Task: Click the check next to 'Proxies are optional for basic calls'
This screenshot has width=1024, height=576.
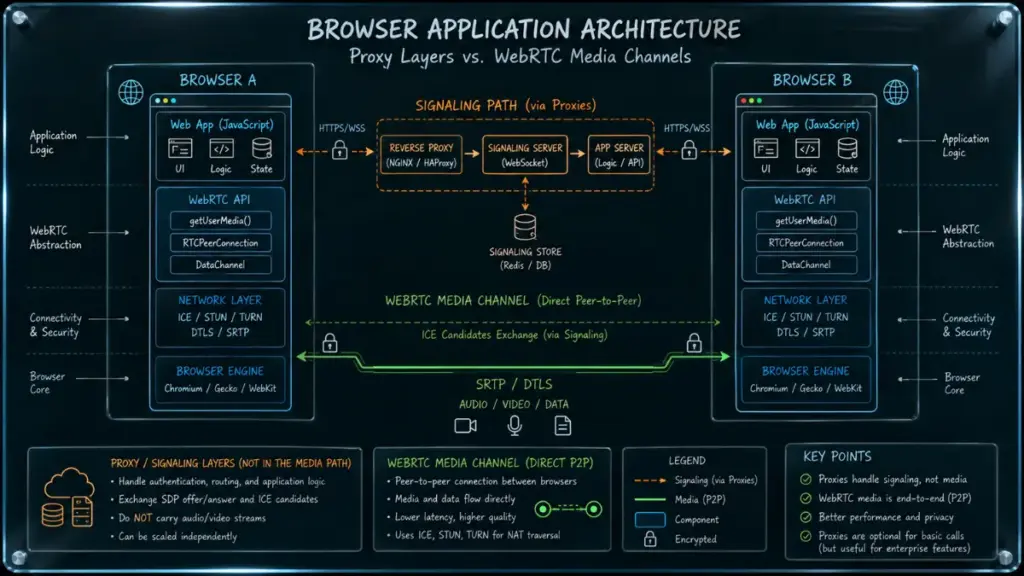Action: (806, 536)
